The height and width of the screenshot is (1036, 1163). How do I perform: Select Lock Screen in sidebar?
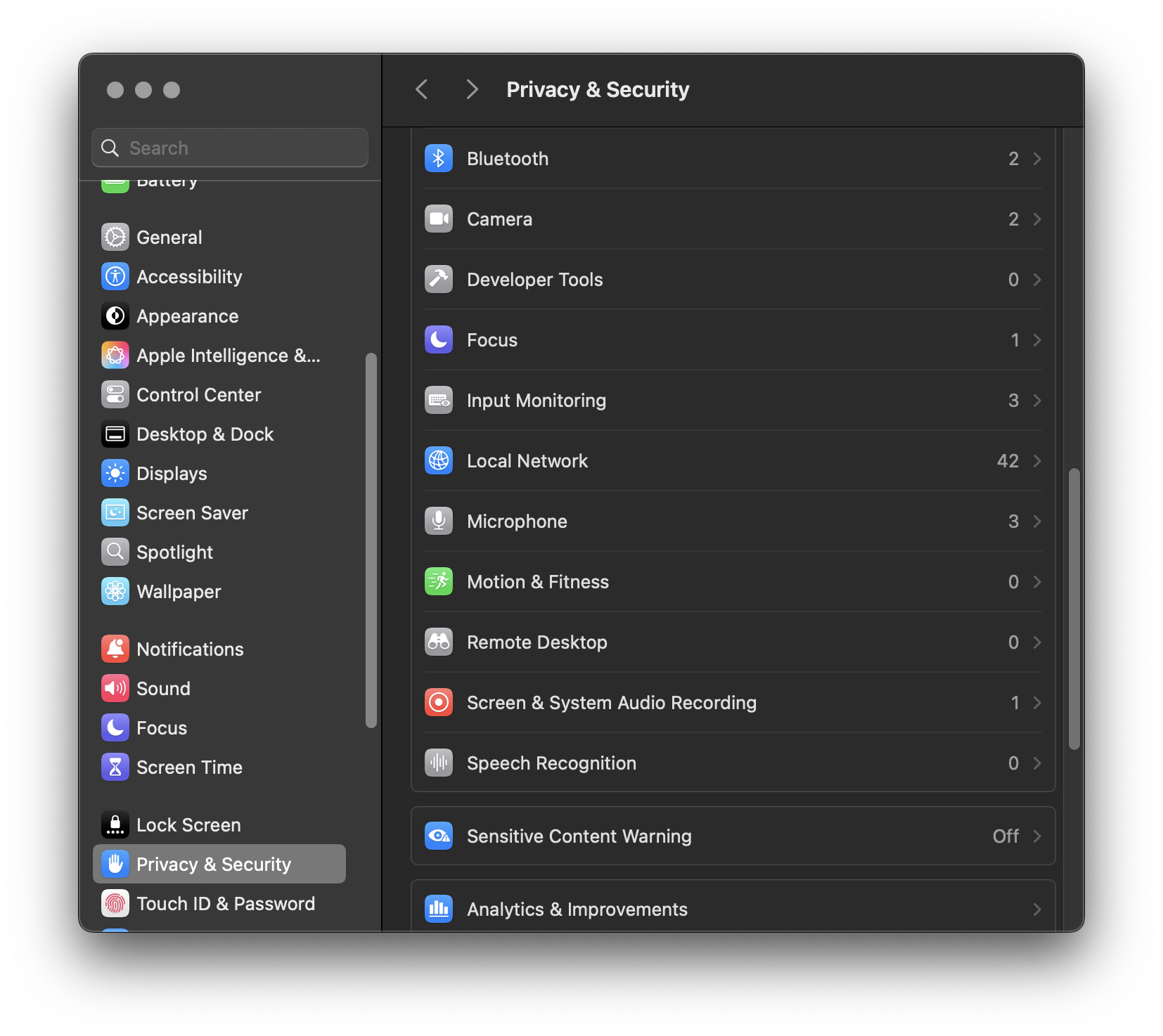[219, 825]
